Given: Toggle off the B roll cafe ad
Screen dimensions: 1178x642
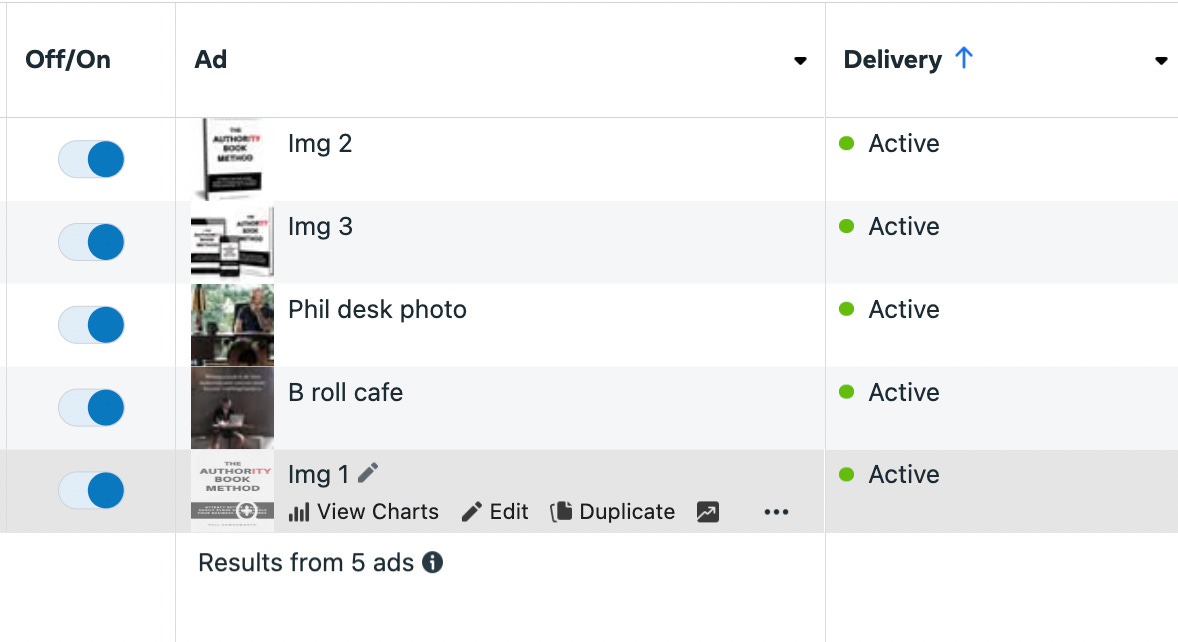Looking at the screenshot, I should pyautogui.click(x=91, y=408).
